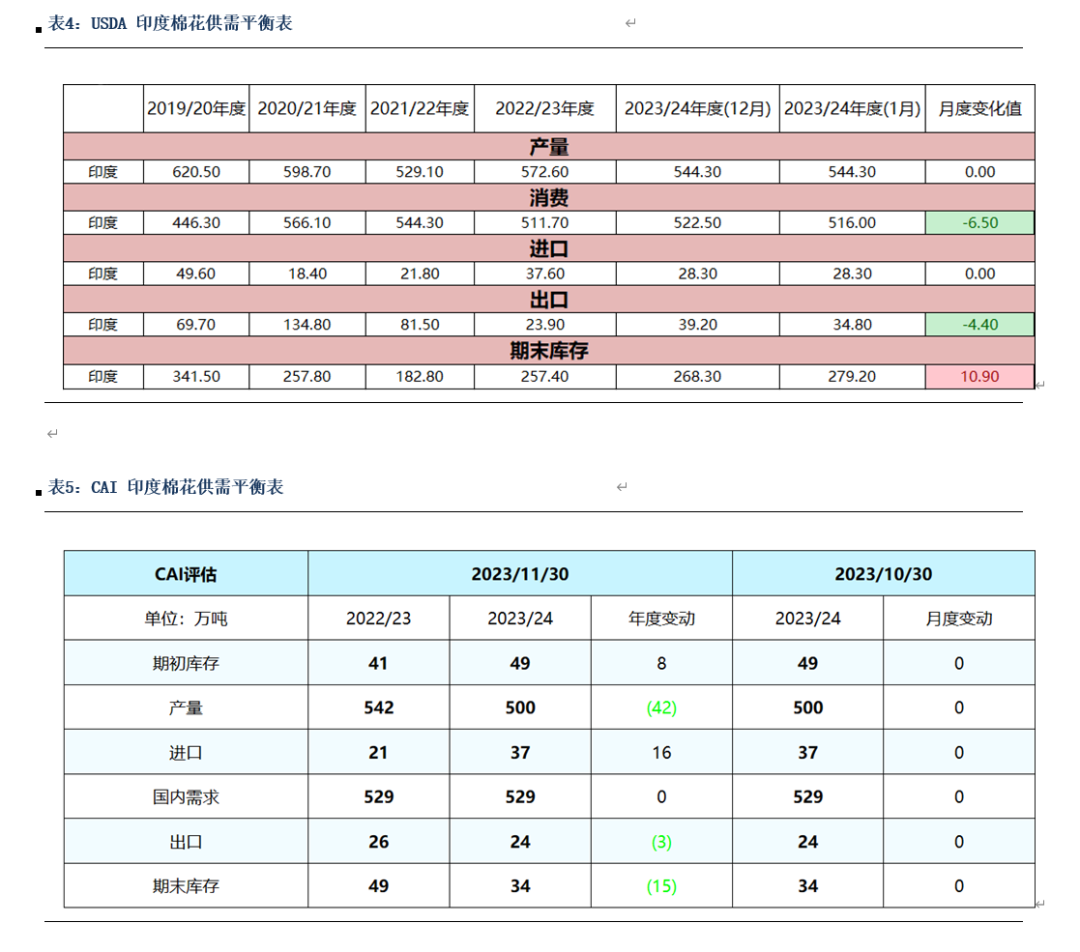Click the export value 134.80
The image size is (1080, 952).
[307, 324]
